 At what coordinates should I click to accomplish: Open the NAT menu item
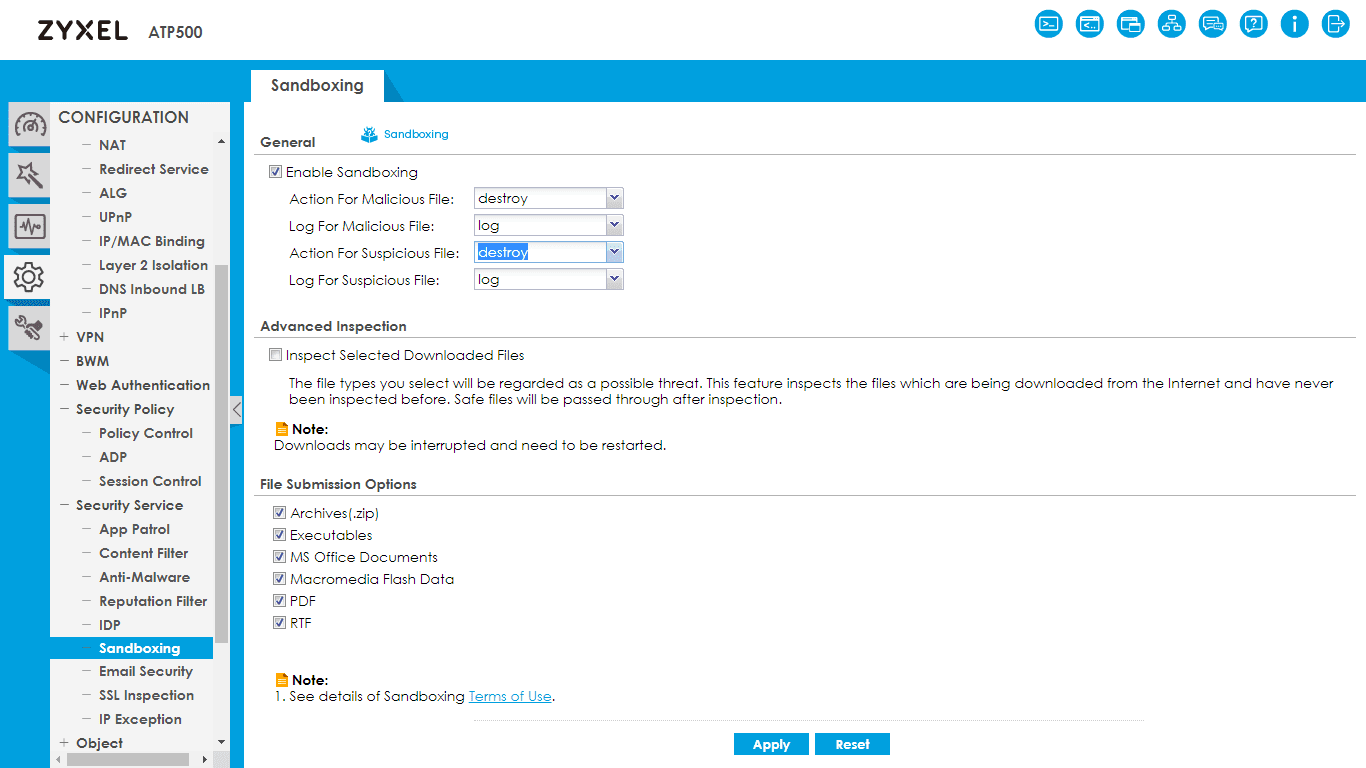[113, 145]
